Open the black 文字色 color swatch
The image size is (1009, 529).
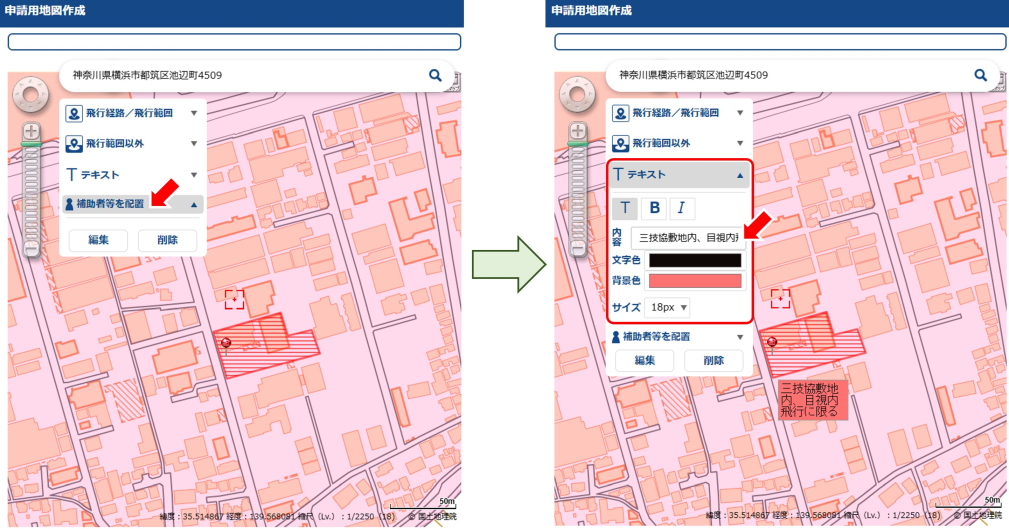(695, 260)
